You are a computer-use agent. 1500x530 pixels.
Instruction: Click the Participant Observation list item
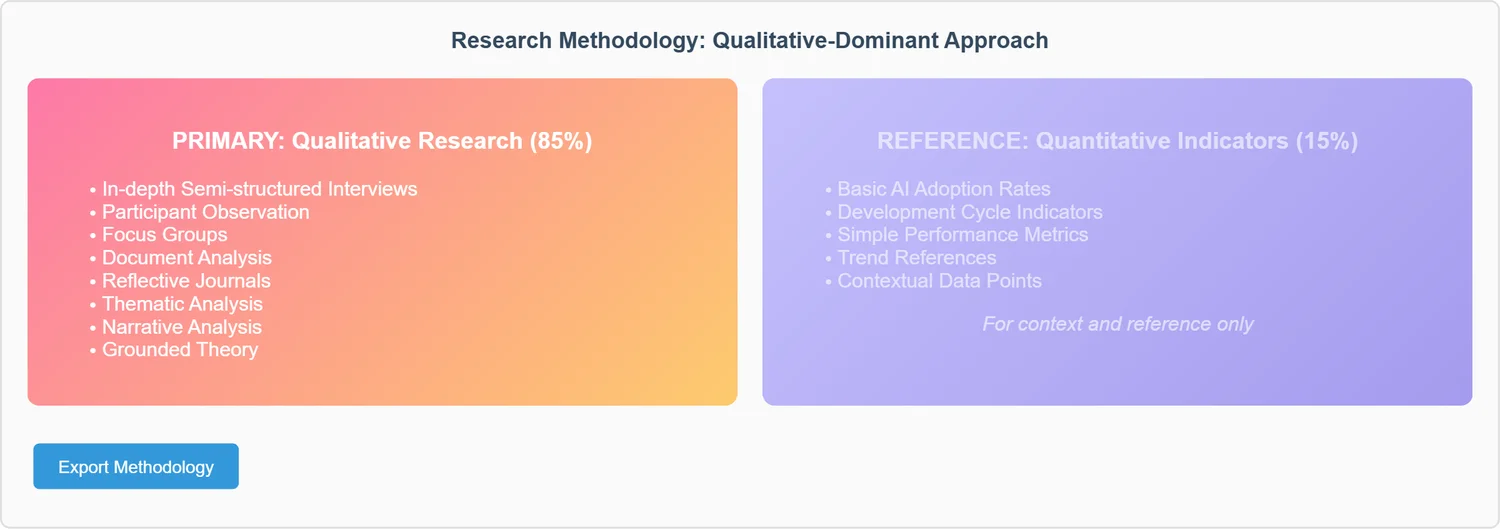tap(205, 212)
